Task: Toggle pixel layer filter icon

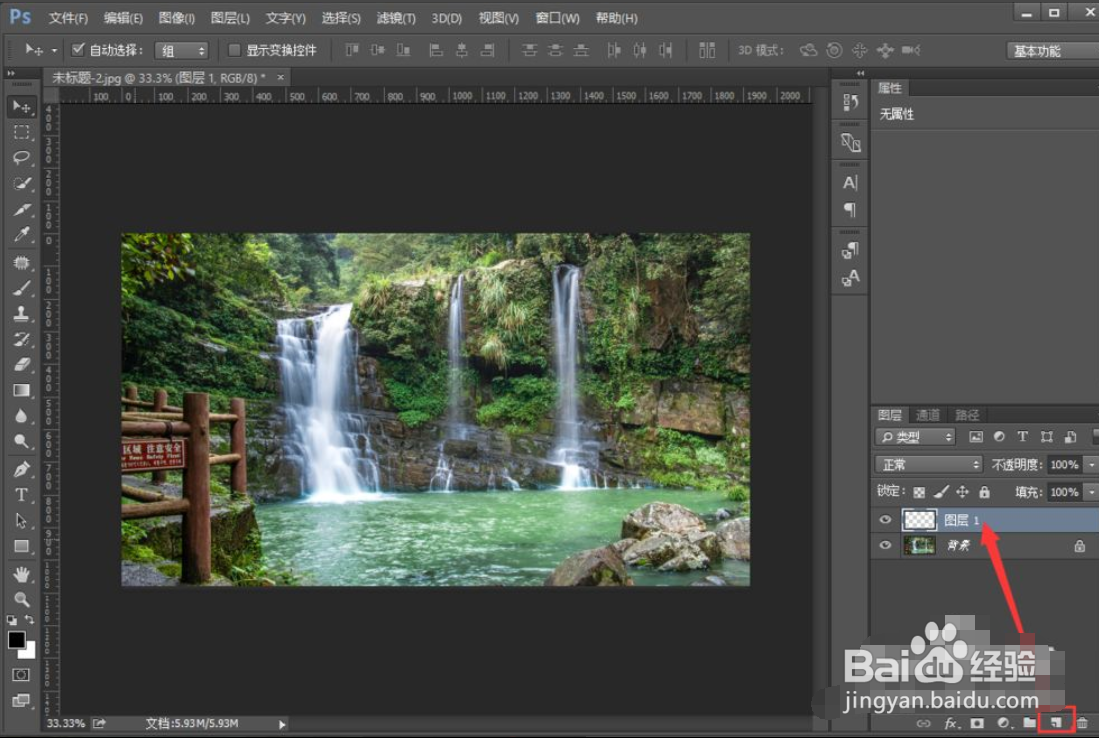Action: click(x=976, y=437)
